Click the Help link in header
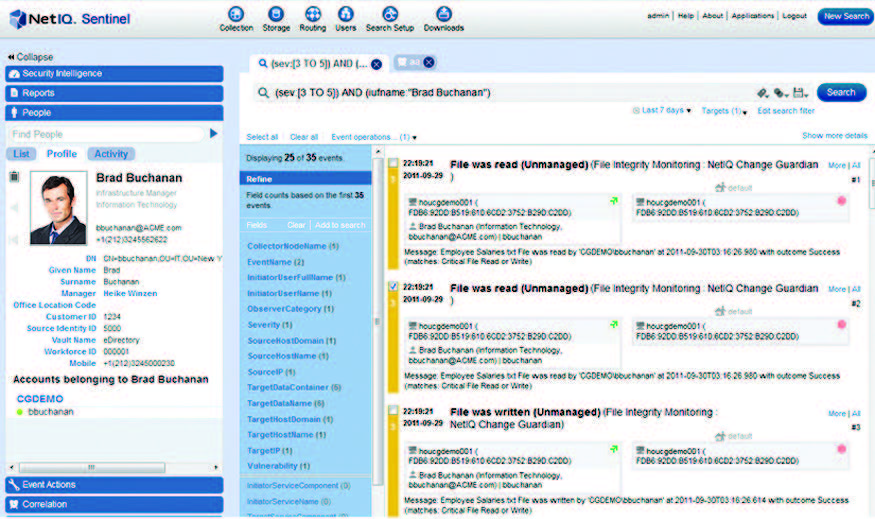The image size is (875, 519). coord(686,16)
